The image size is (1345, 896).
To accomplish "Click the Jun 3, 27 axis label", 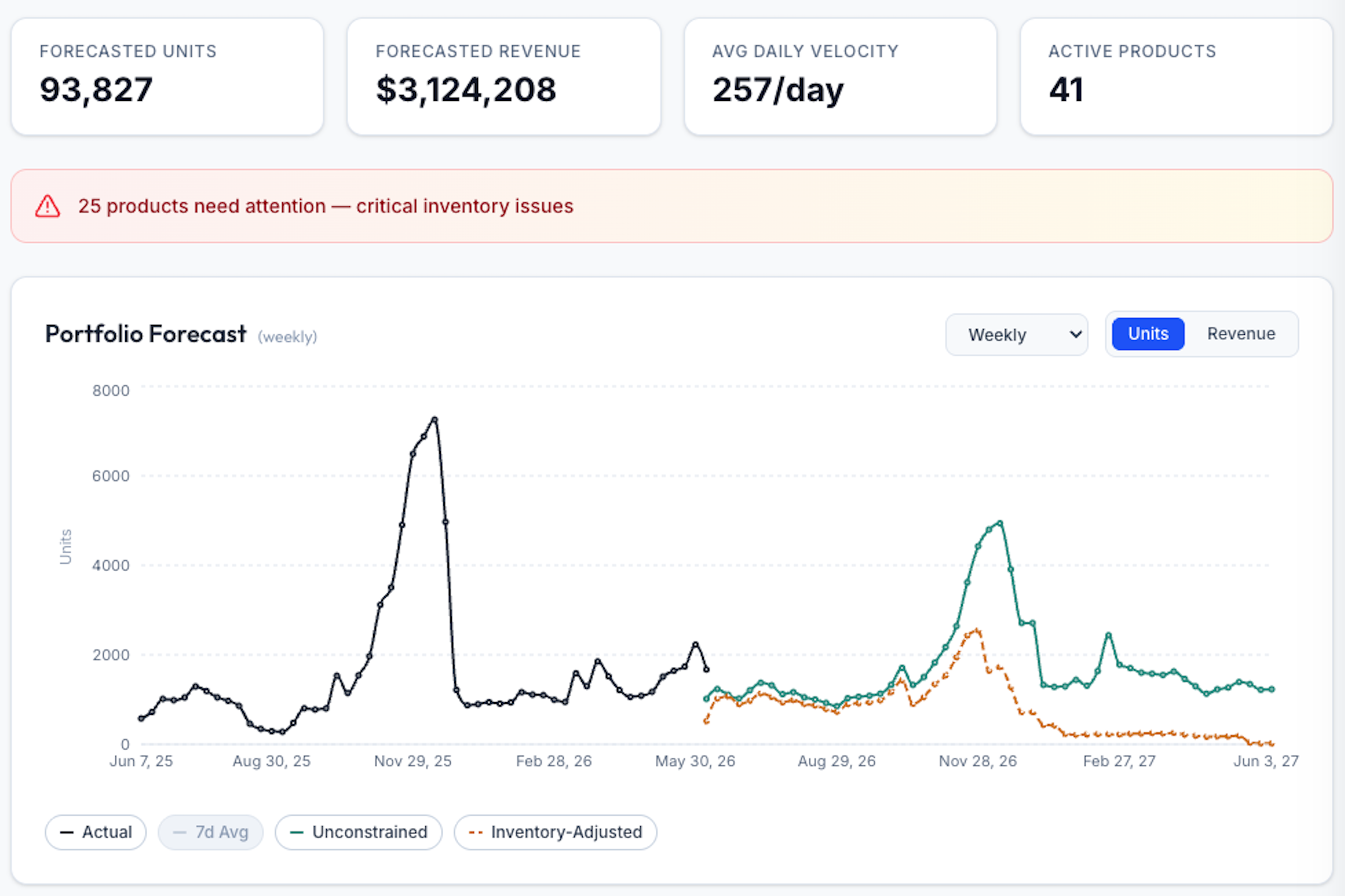I will click(1265, 761).
